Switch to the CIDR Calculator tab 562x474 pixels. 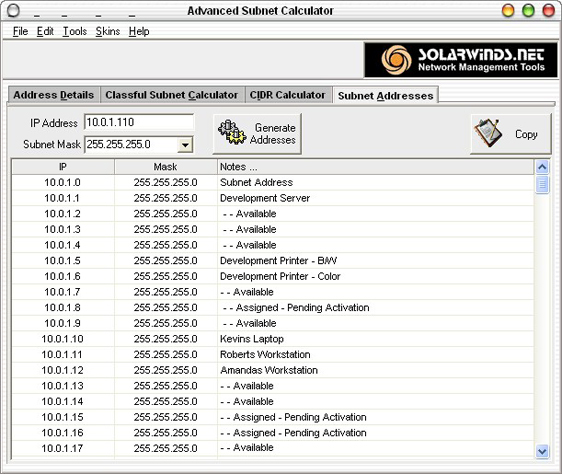click(288, 95)
